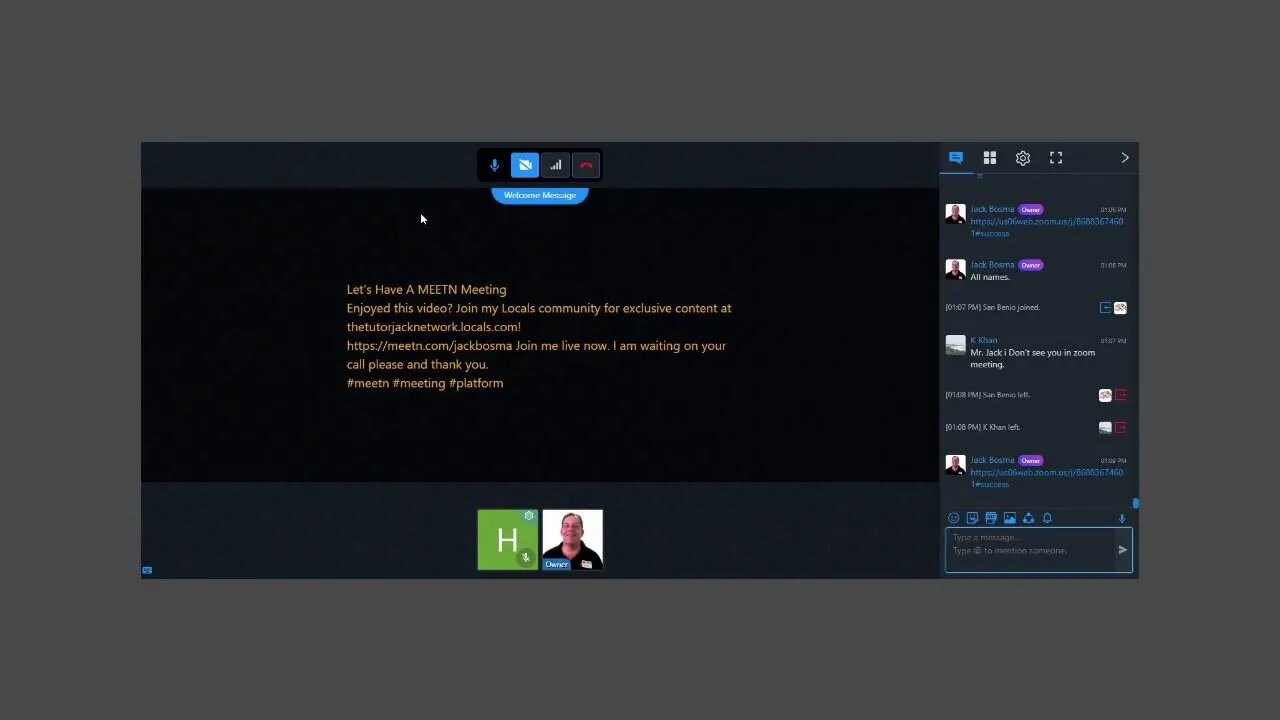The width and height of the screenshot is (1280, 720).
Task: Click the voice message microphone in chat toolbar
Action: [x=1122, y=518]
